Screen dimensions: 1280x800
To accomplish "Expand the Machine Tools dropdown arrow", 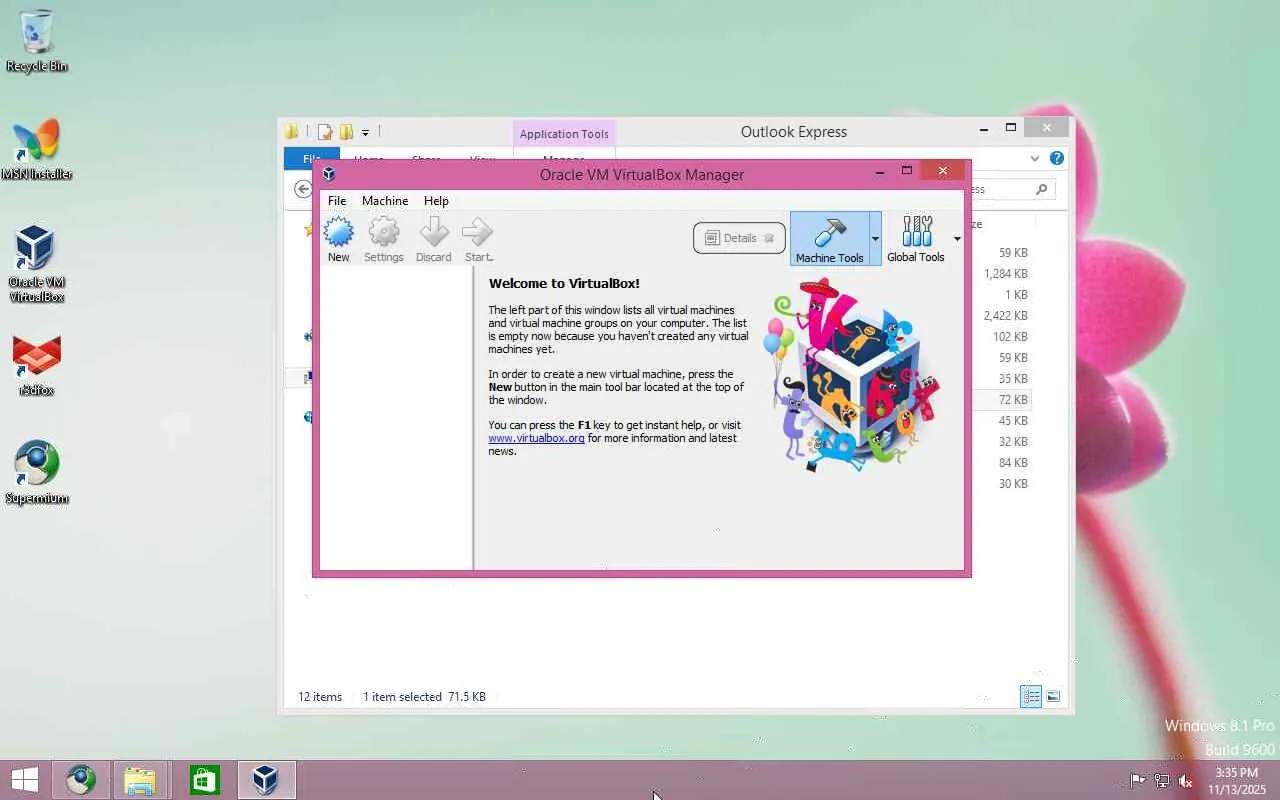I will pyautogui.click(x=875, y=239).
